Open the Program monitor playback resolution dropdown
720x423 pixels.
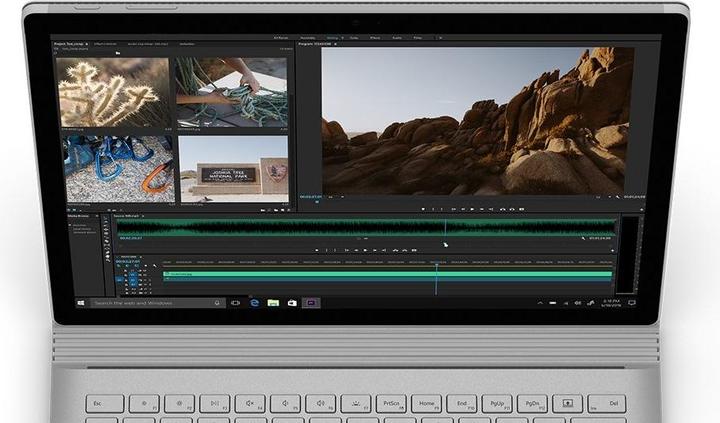(x=600, y=197)
